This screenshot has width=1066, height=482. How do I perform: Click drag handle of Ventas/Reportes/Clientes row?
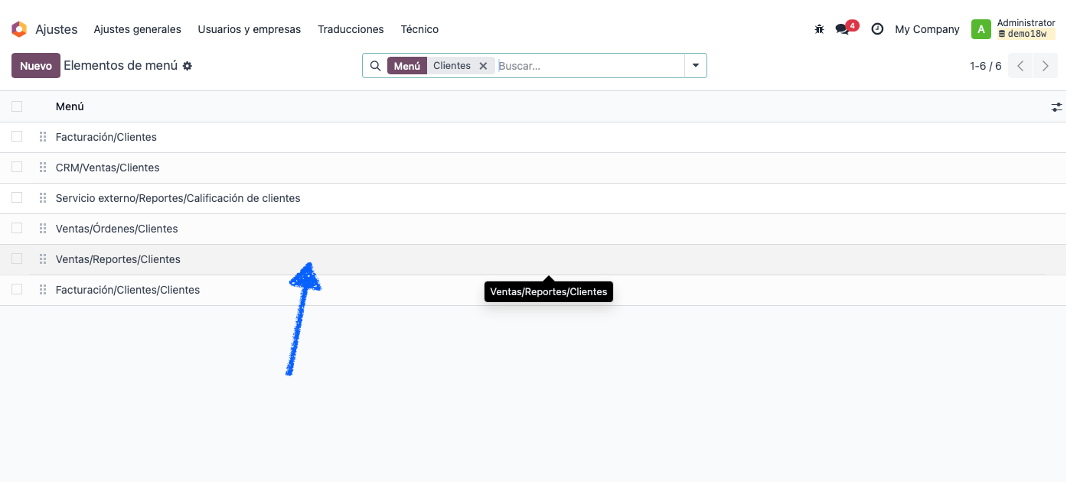[43, 259]
